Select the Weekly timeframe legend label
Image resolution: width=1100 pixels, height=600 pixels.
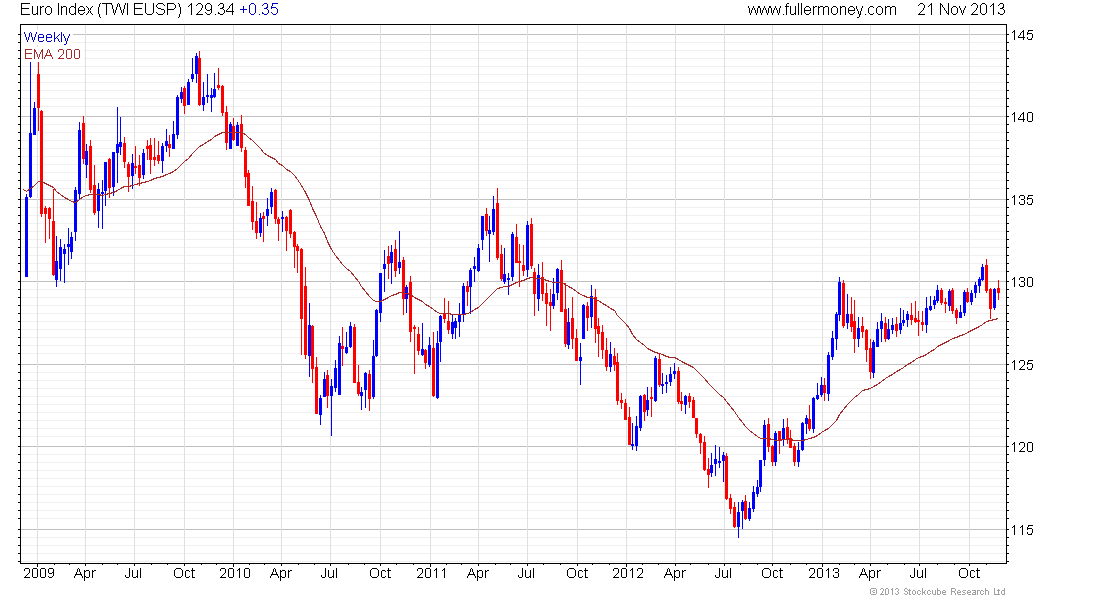tap(47, 37)
